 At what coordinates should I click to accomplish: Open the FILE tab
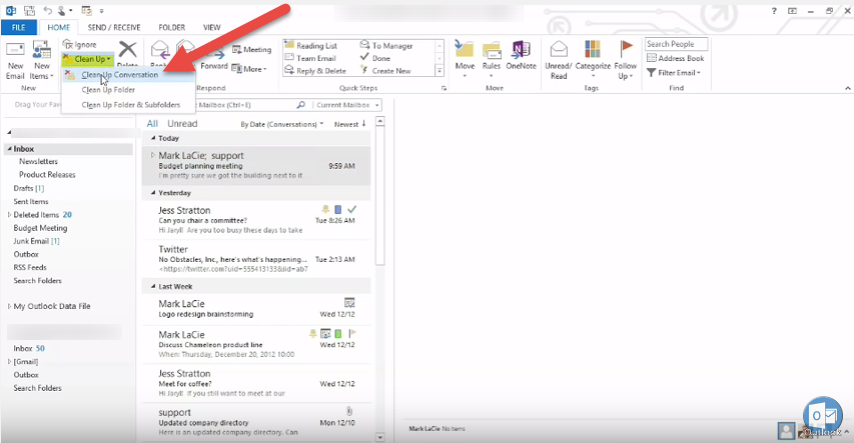coord(19,27)
